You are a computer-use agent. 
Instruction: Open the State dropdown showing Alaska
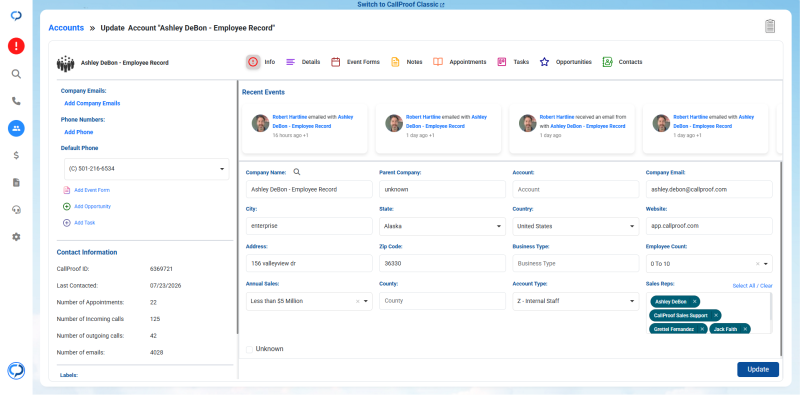pyautogui.click(x=442, y=226)
